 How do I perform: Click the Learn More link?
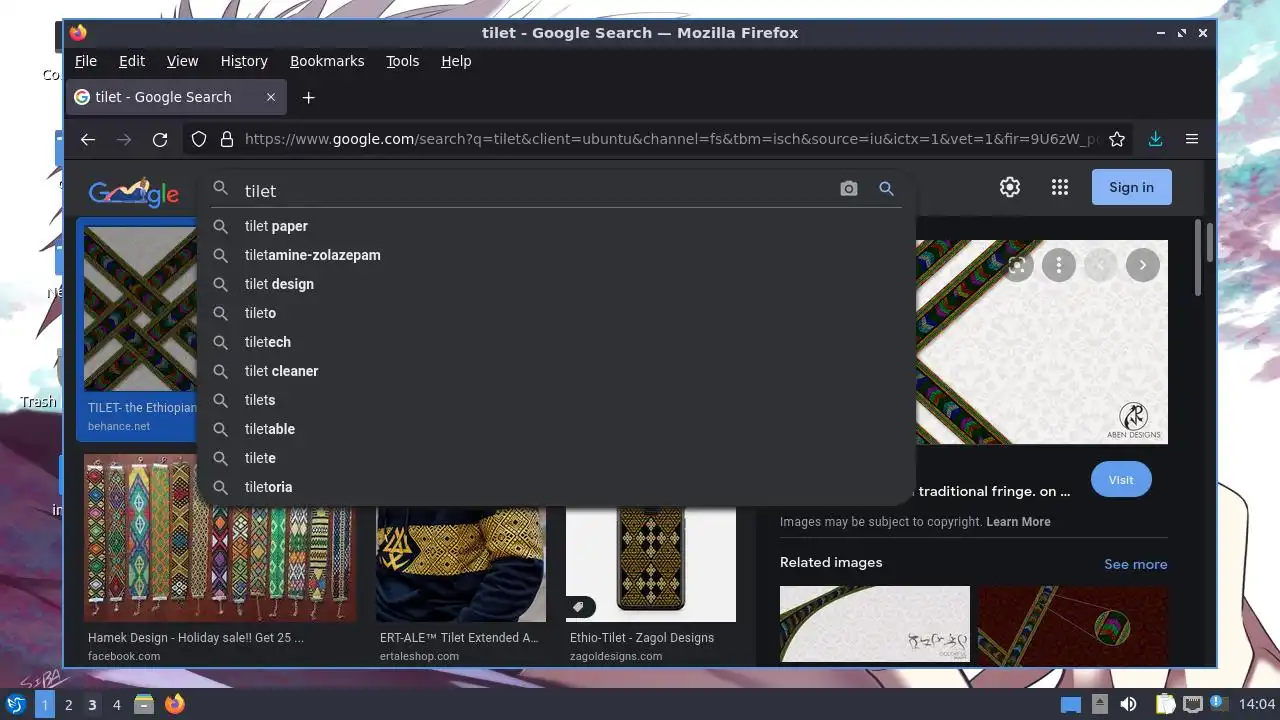point(1018,522)
